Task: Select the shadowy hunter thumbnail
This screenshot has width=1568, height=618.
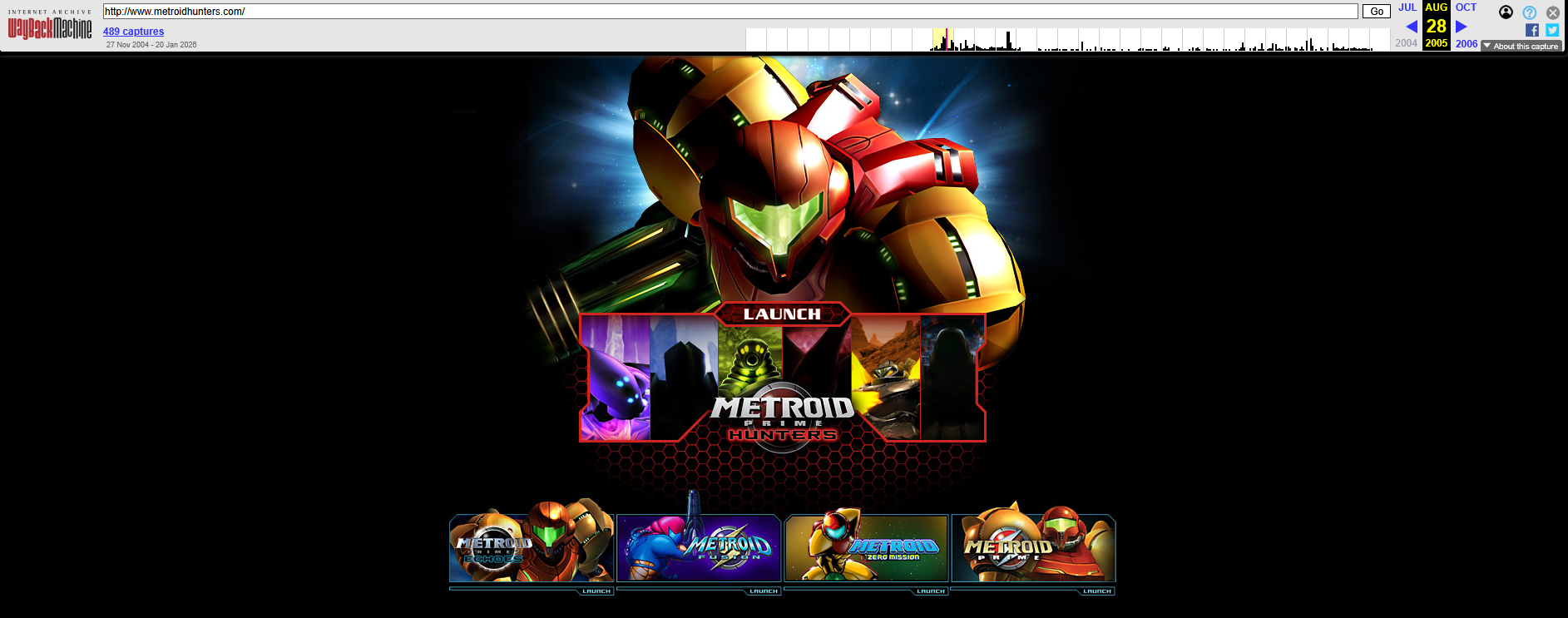Action: pos(952,378)
